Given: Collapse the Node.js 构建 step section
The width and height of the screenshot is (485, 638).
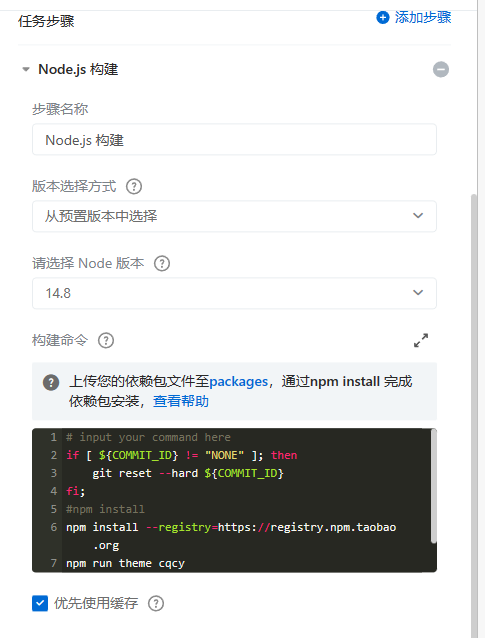Looking at the screenshot, I should 26,70.
